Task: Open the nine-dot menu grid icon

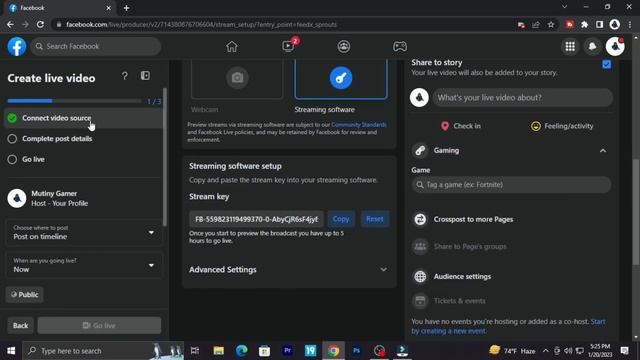Action: [570, 47]
